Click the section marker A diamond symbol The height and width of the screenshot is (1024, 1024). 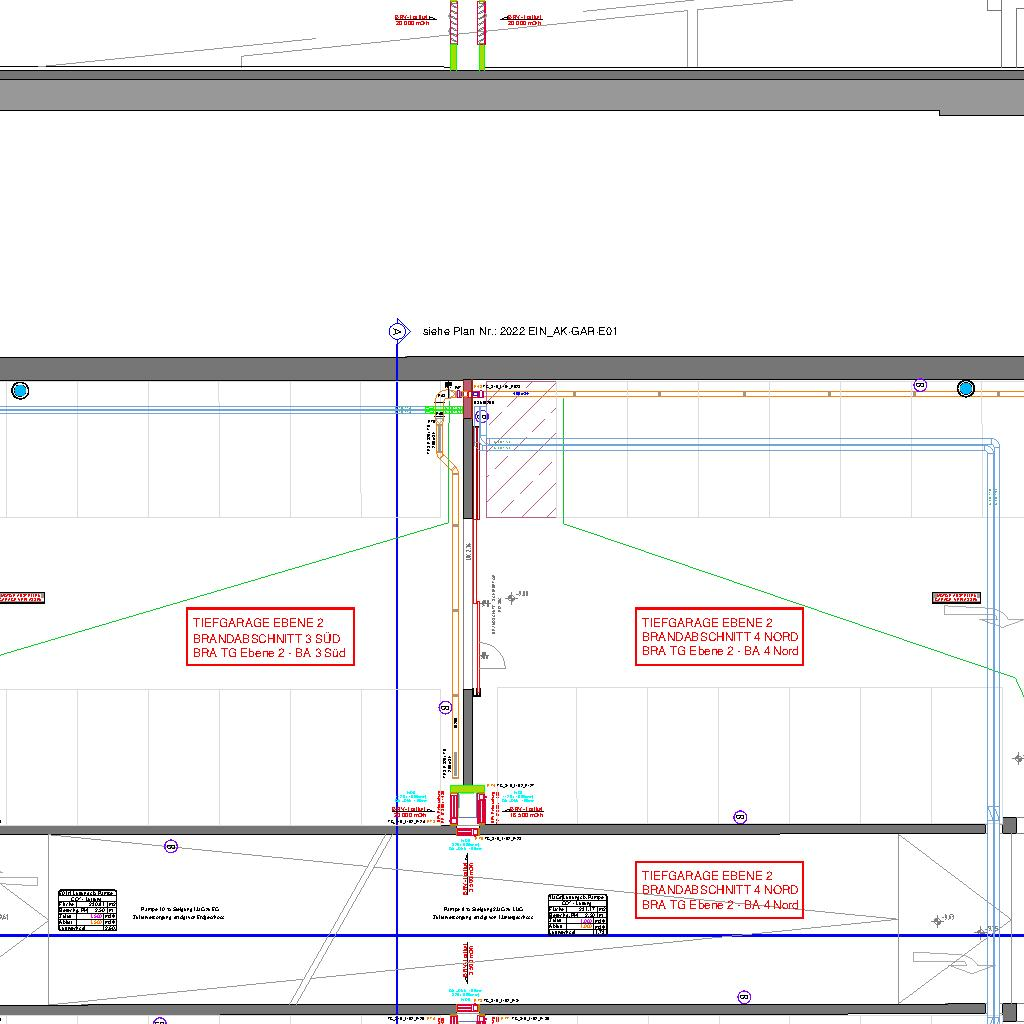click(x=397, y=331)
